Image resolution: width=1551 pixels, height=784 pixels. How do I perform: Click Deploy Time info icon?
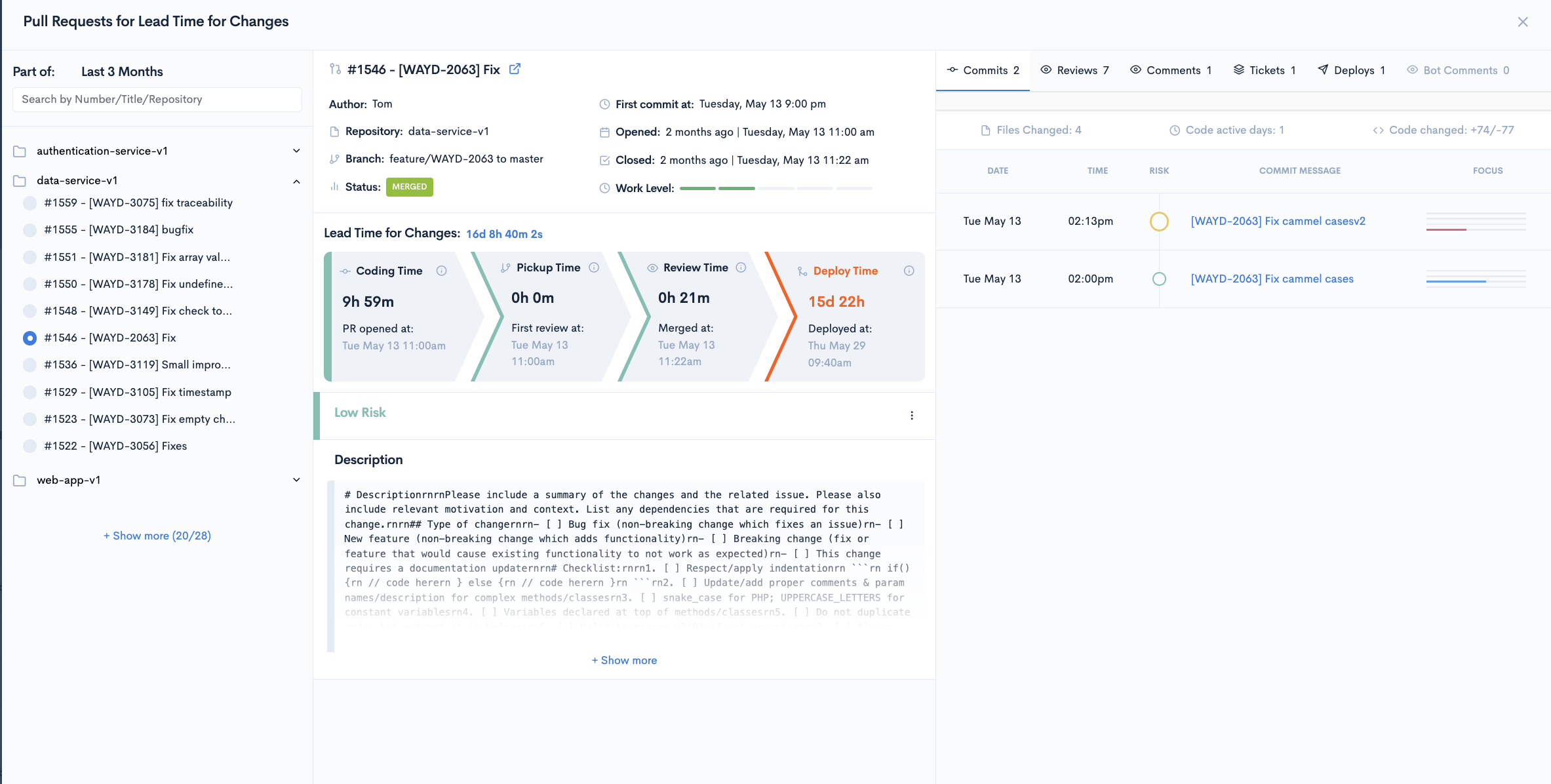909,271
